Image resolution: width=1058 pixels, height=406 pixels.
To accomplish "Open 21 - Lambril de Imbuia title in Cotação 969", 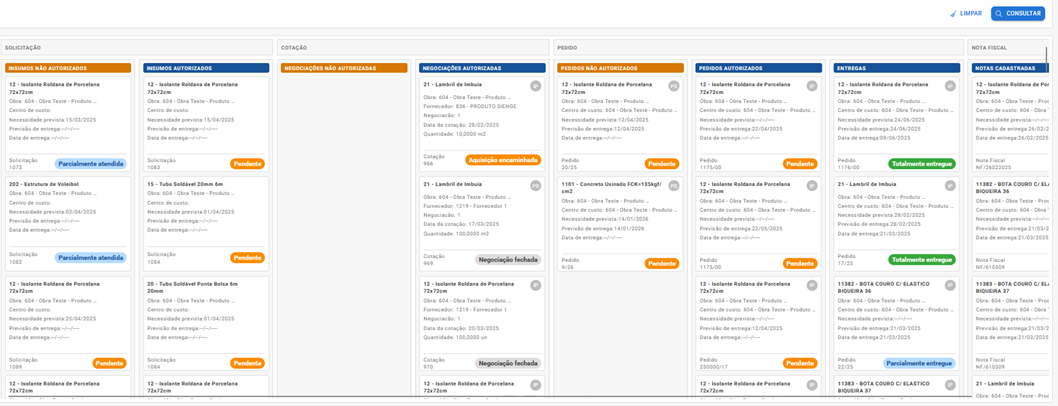I will 452,184.
